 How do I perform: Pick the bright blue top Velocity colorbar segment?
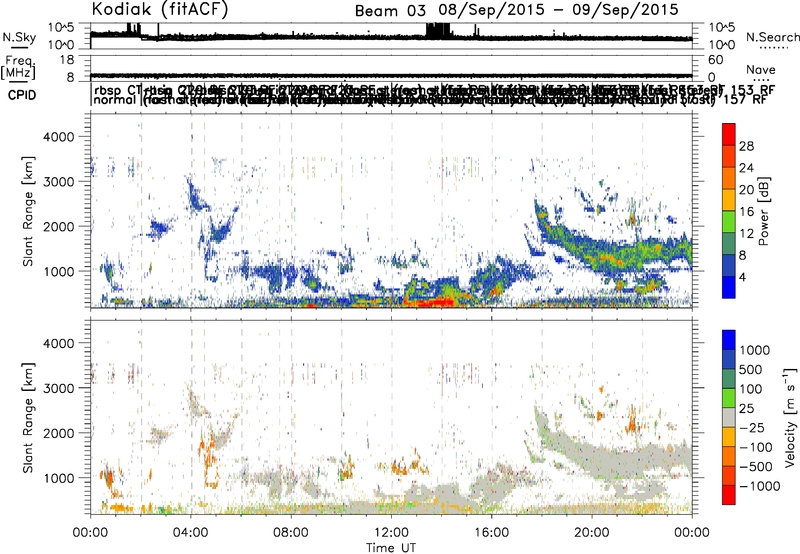click(729, 340)
